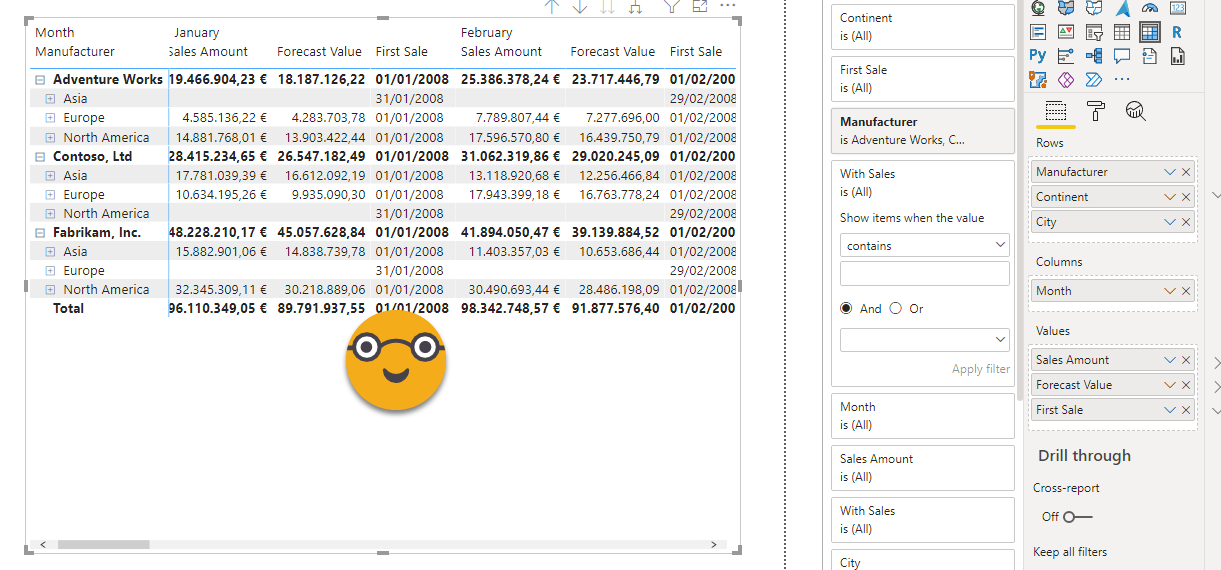Select the And radio button

click(847, 309)
